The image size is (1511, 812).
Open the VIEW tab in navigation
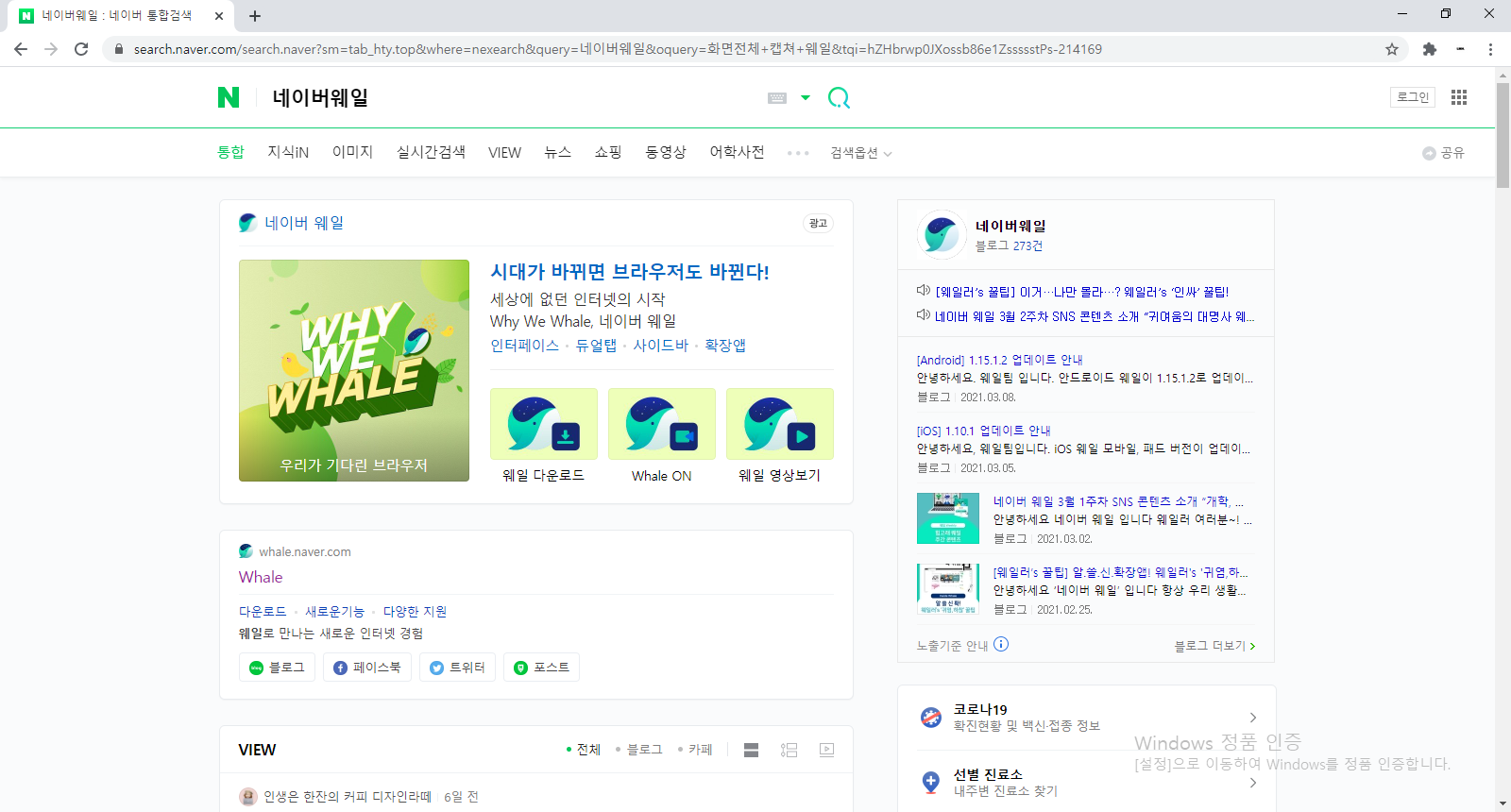[504, 152]
